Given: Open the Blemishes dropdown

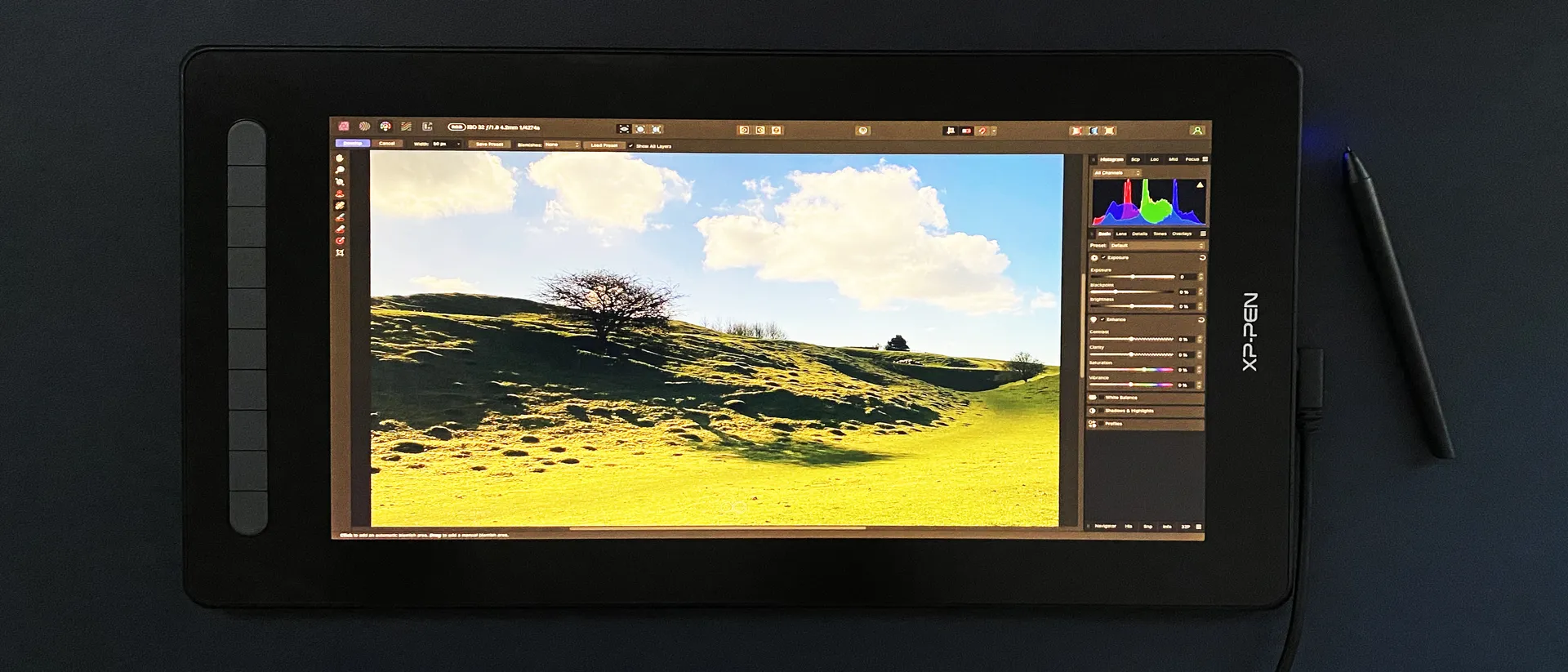Looking at the screenshot, I should pyautogui.click(x=562, y=145).
